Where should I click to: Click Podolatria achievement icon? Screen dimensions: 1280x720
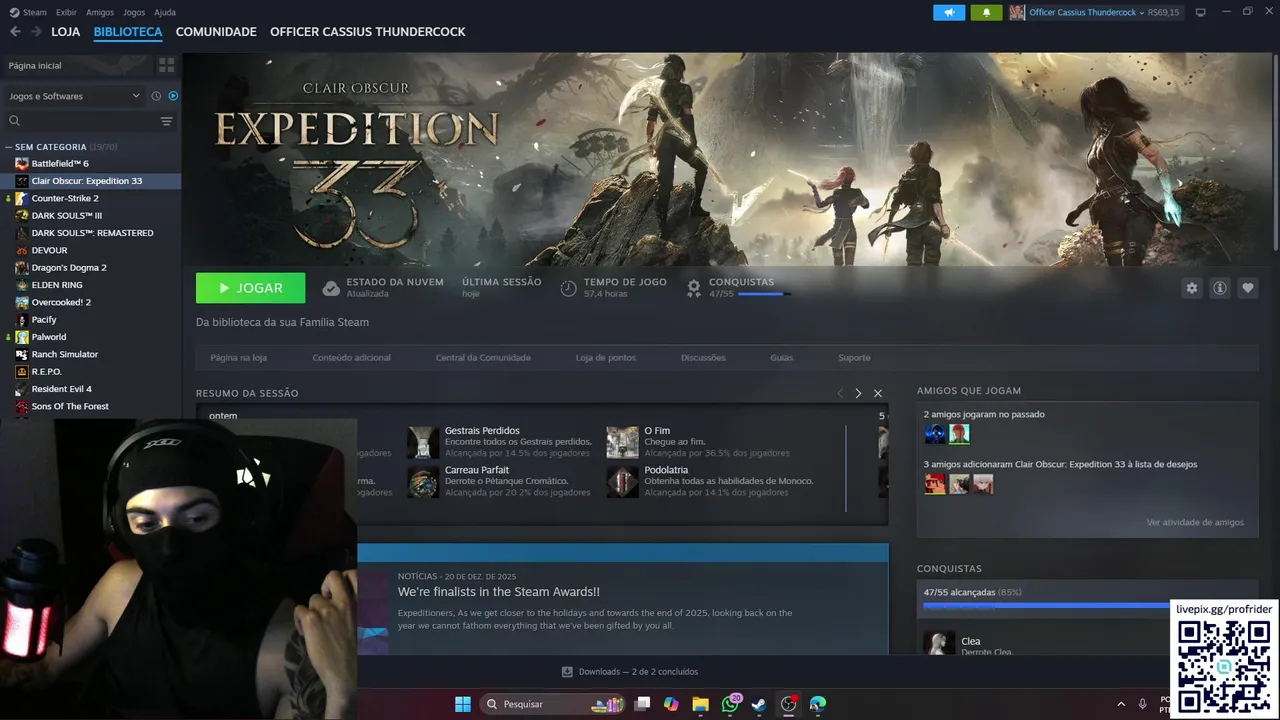(622, 482)
